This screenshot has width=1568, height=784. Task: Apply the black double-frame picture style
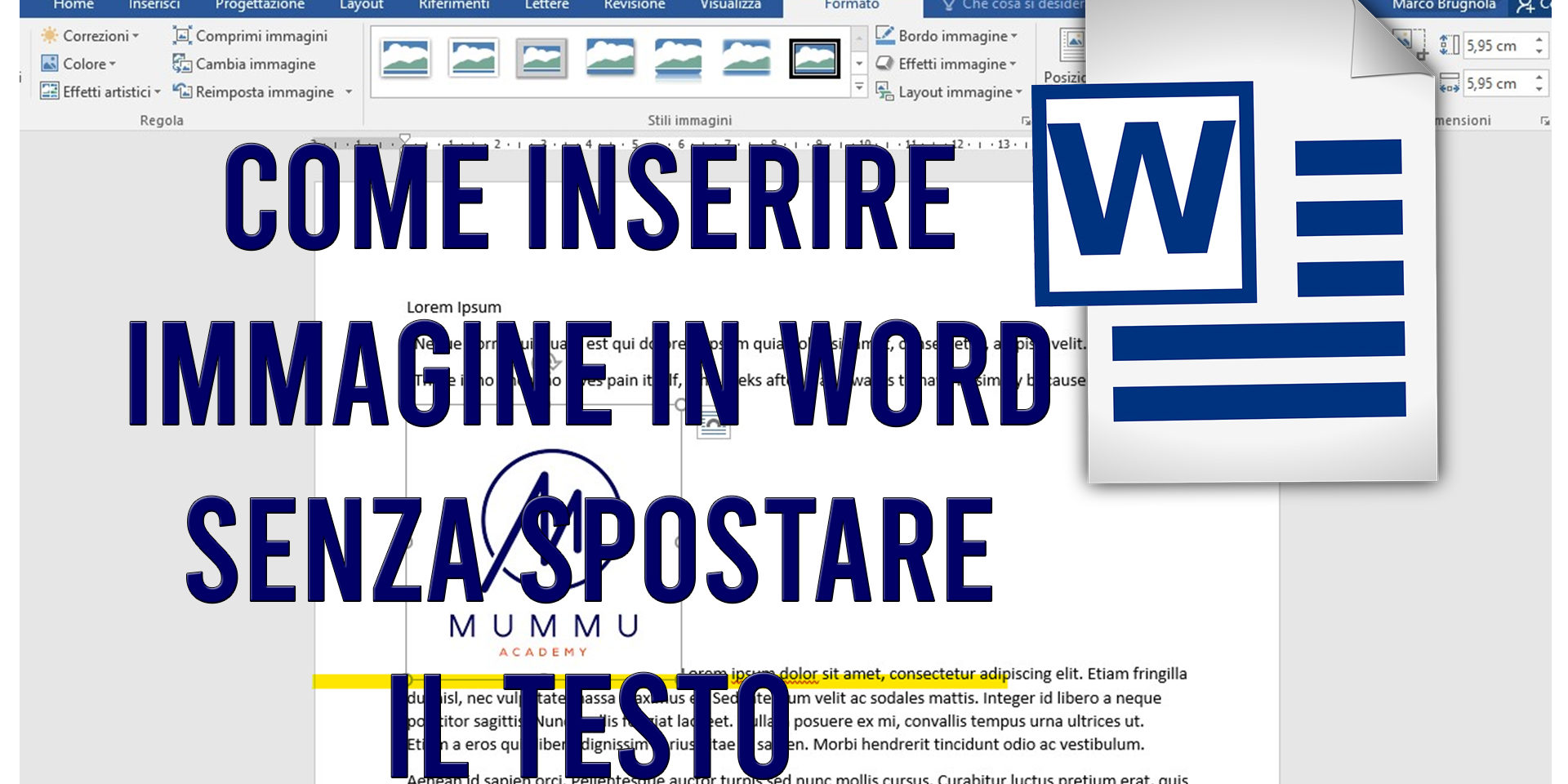814,59
